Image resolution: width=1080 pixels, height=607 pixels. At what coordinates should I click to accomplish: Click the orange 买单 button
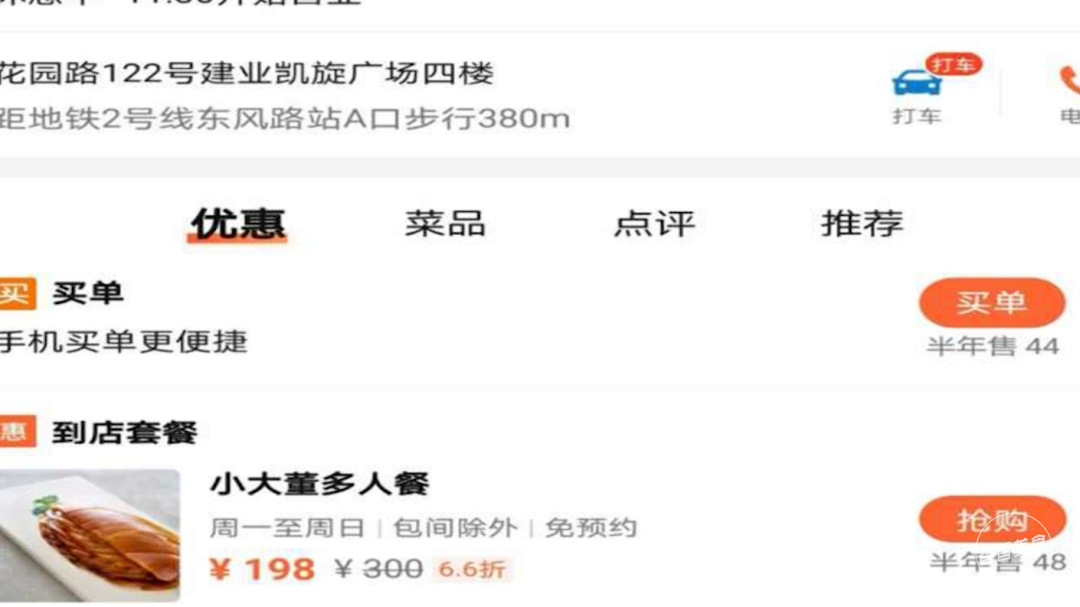coord(992,303)
